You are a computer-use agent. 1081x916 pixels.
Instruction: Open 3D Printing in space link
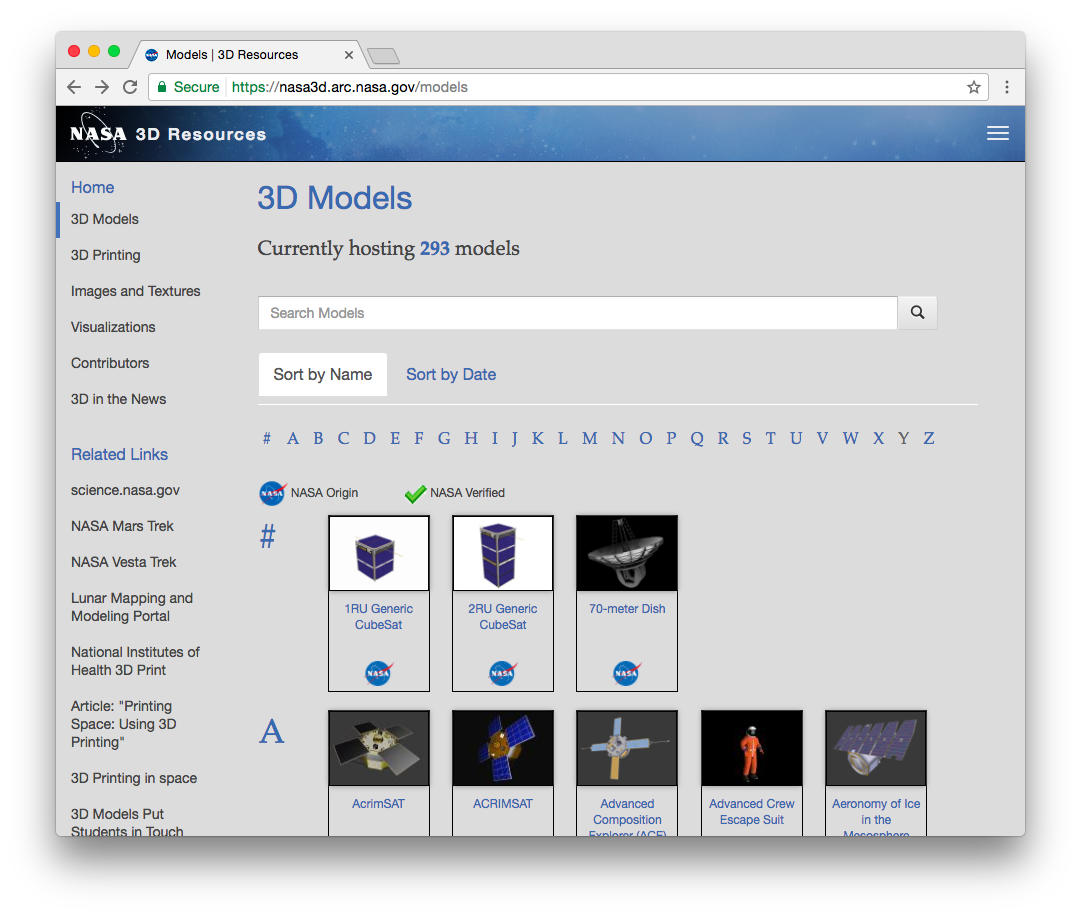tap(134, 778)
